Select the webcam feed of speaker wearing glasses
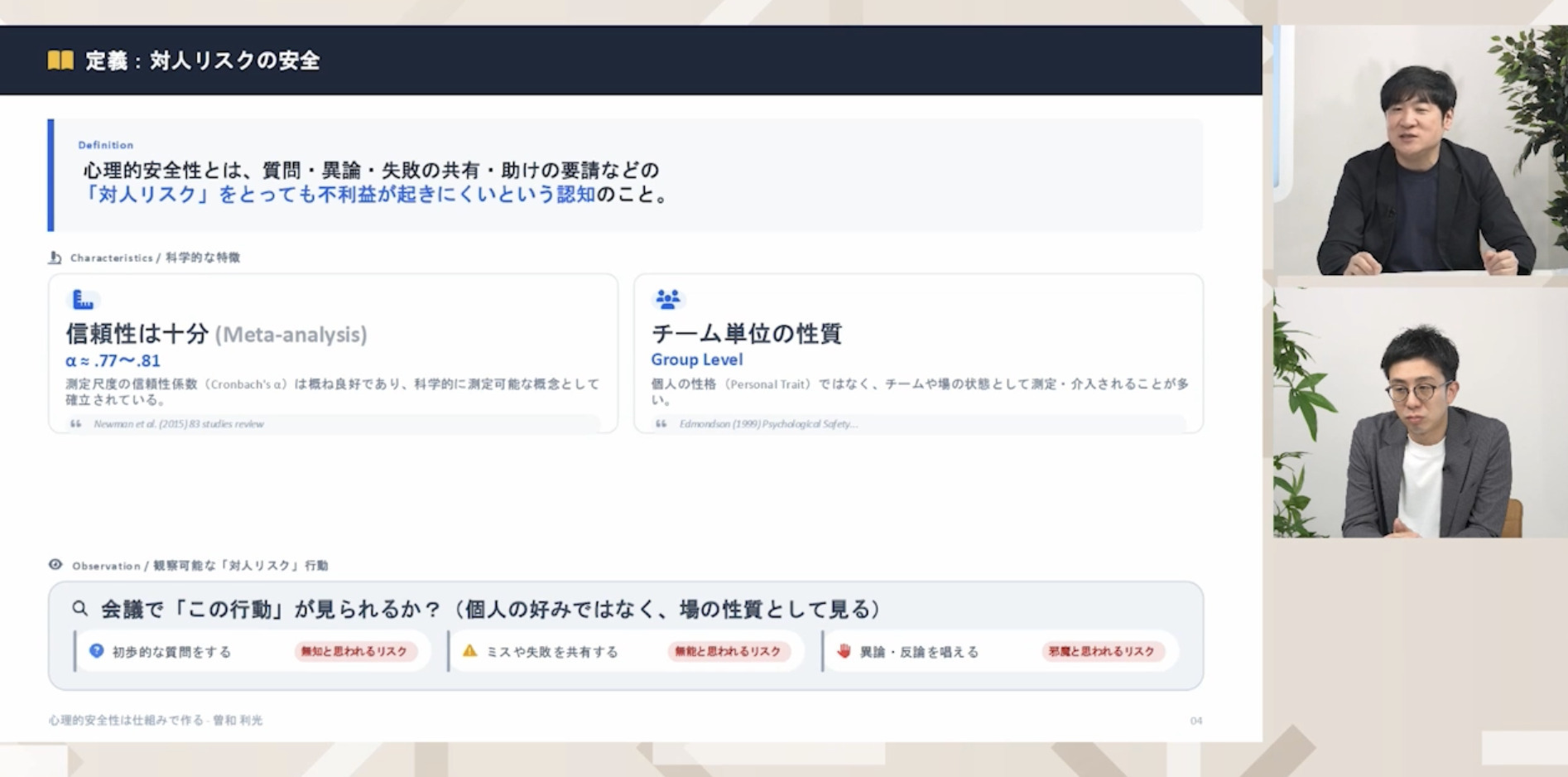 point(1421,413)
